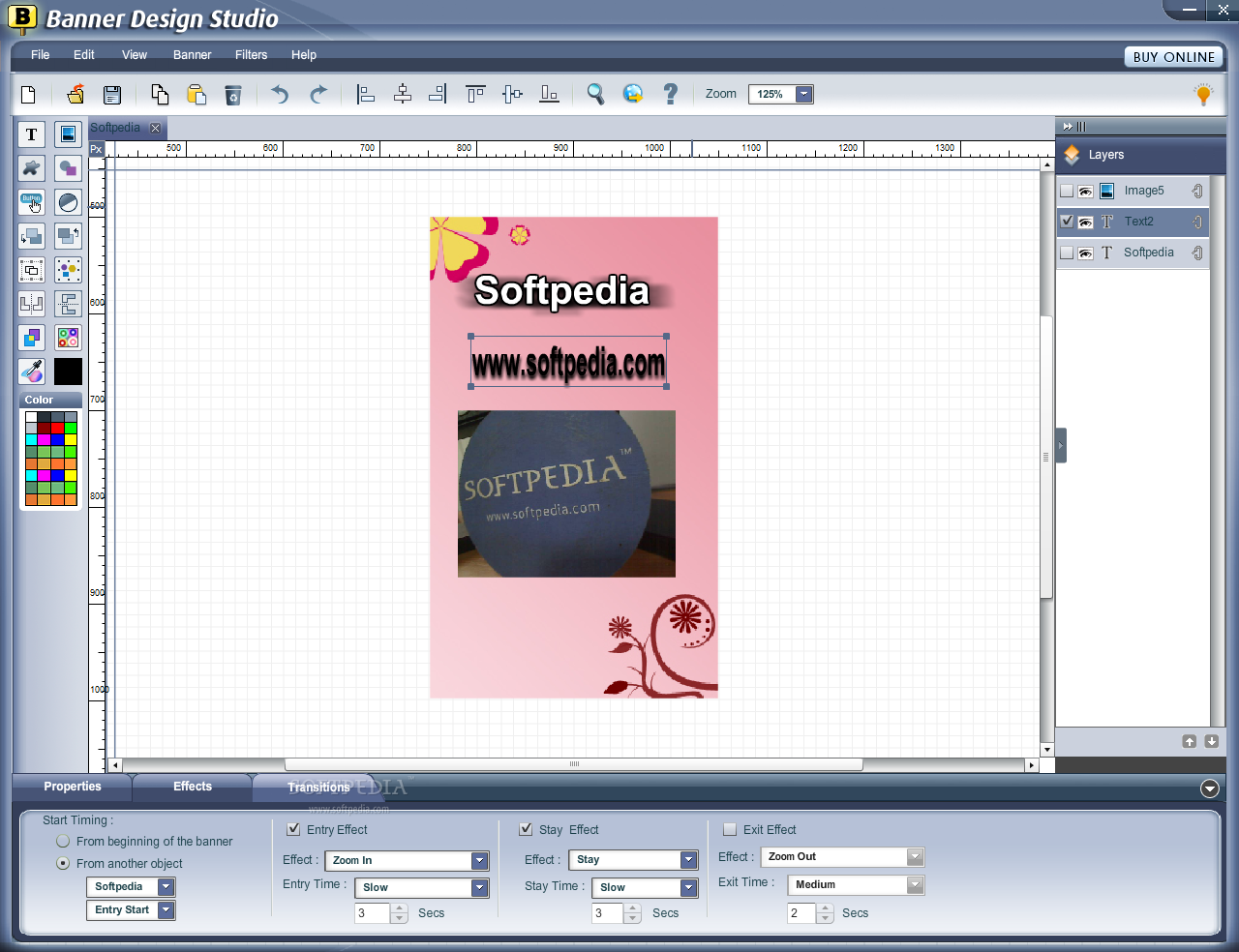Toggle checkbox for Image5 layer
Viewport: 1239px width, 952px height.
(1067, 191)
